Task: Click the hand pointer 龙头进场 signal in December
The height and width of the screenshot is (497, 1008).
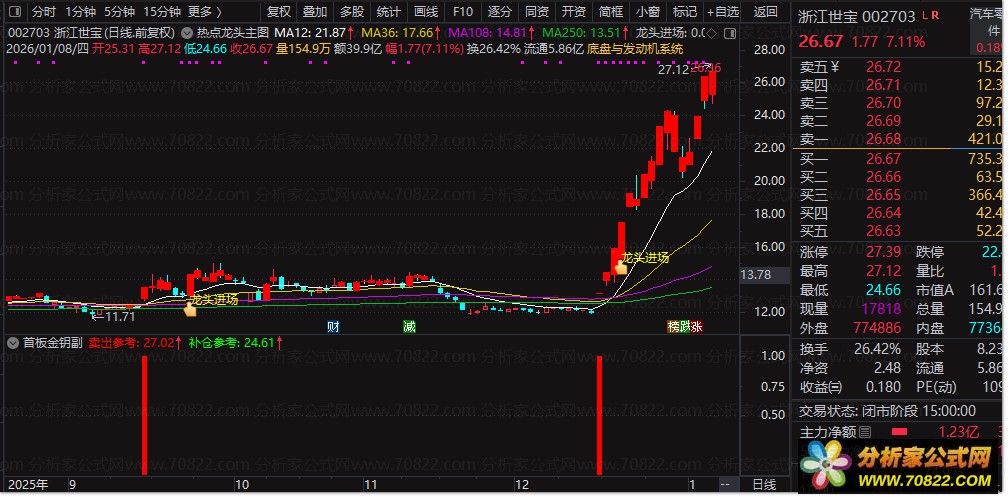Action: (620, 267)
